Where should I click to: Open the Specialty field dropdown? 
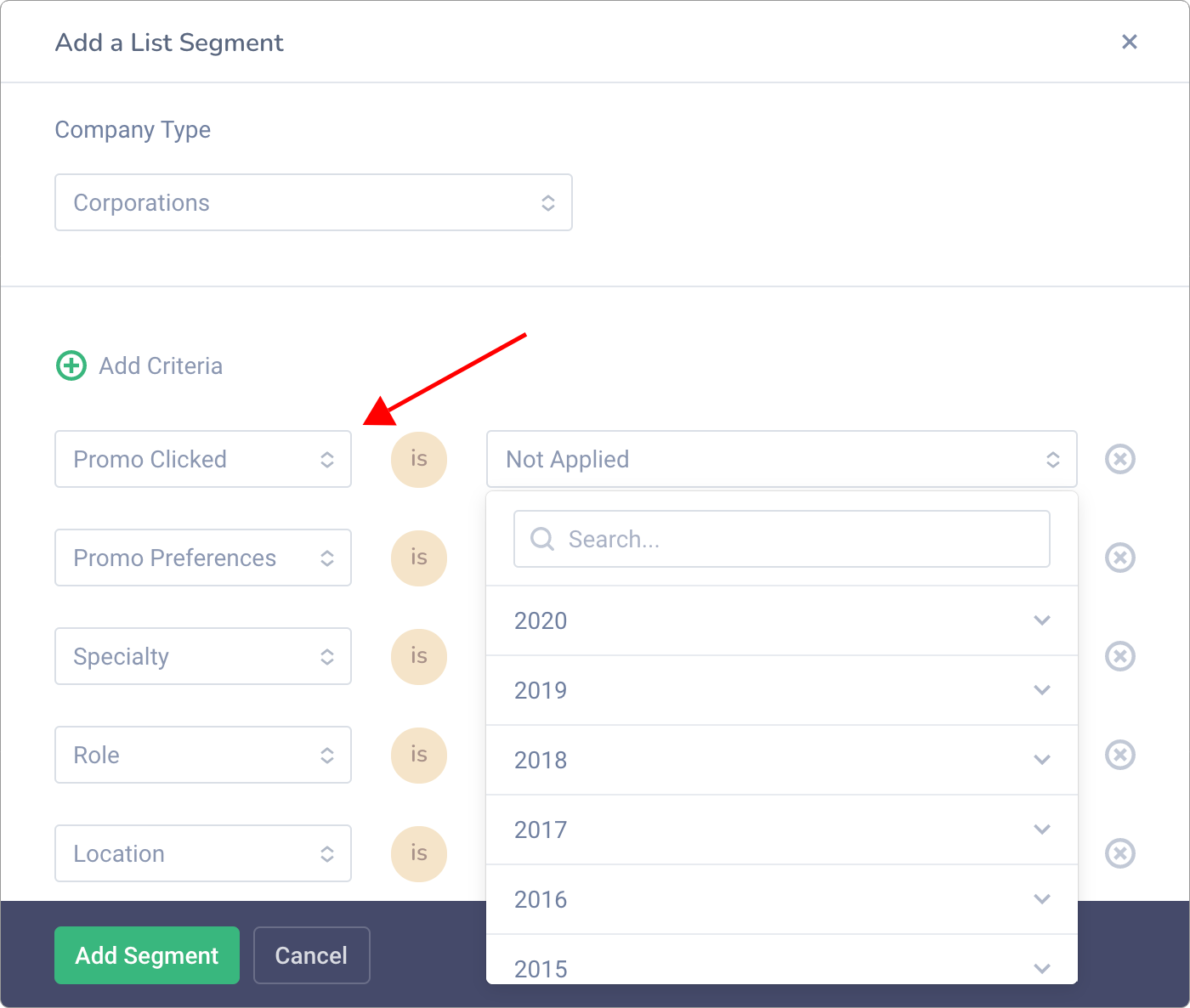(203, 656)
